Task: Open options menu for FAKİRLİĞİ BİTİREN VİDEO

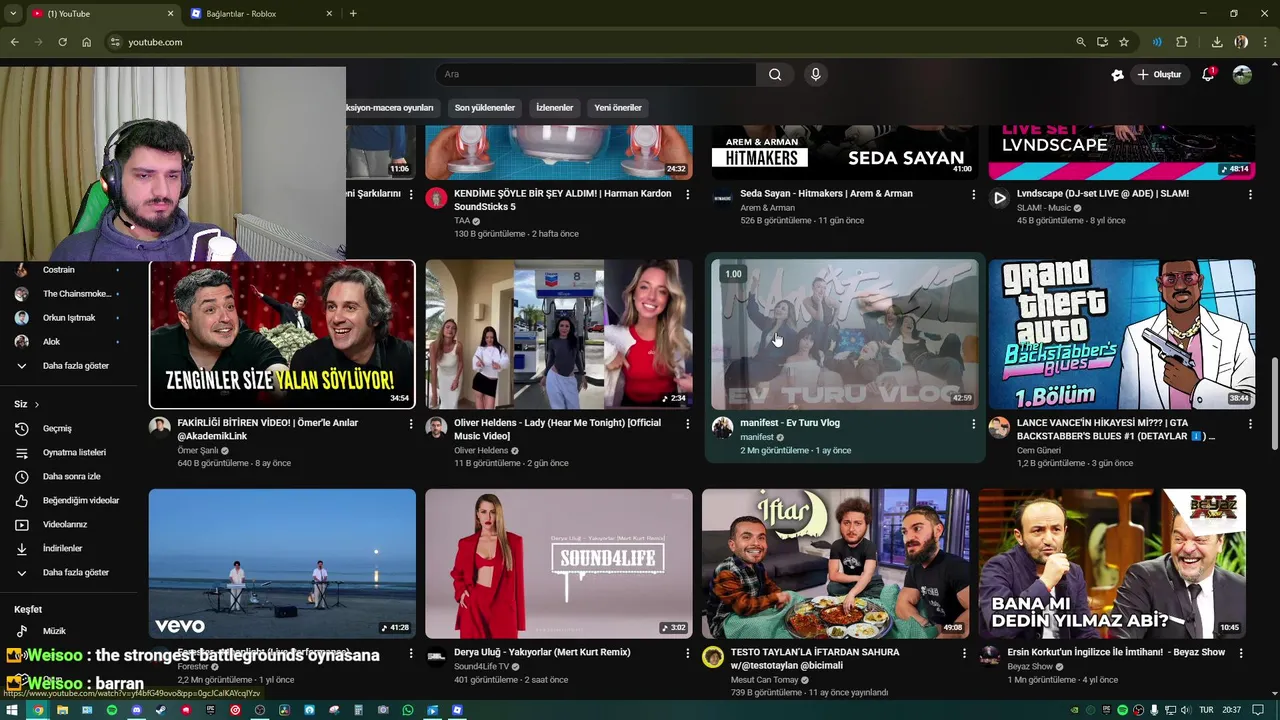Action: 410,424
